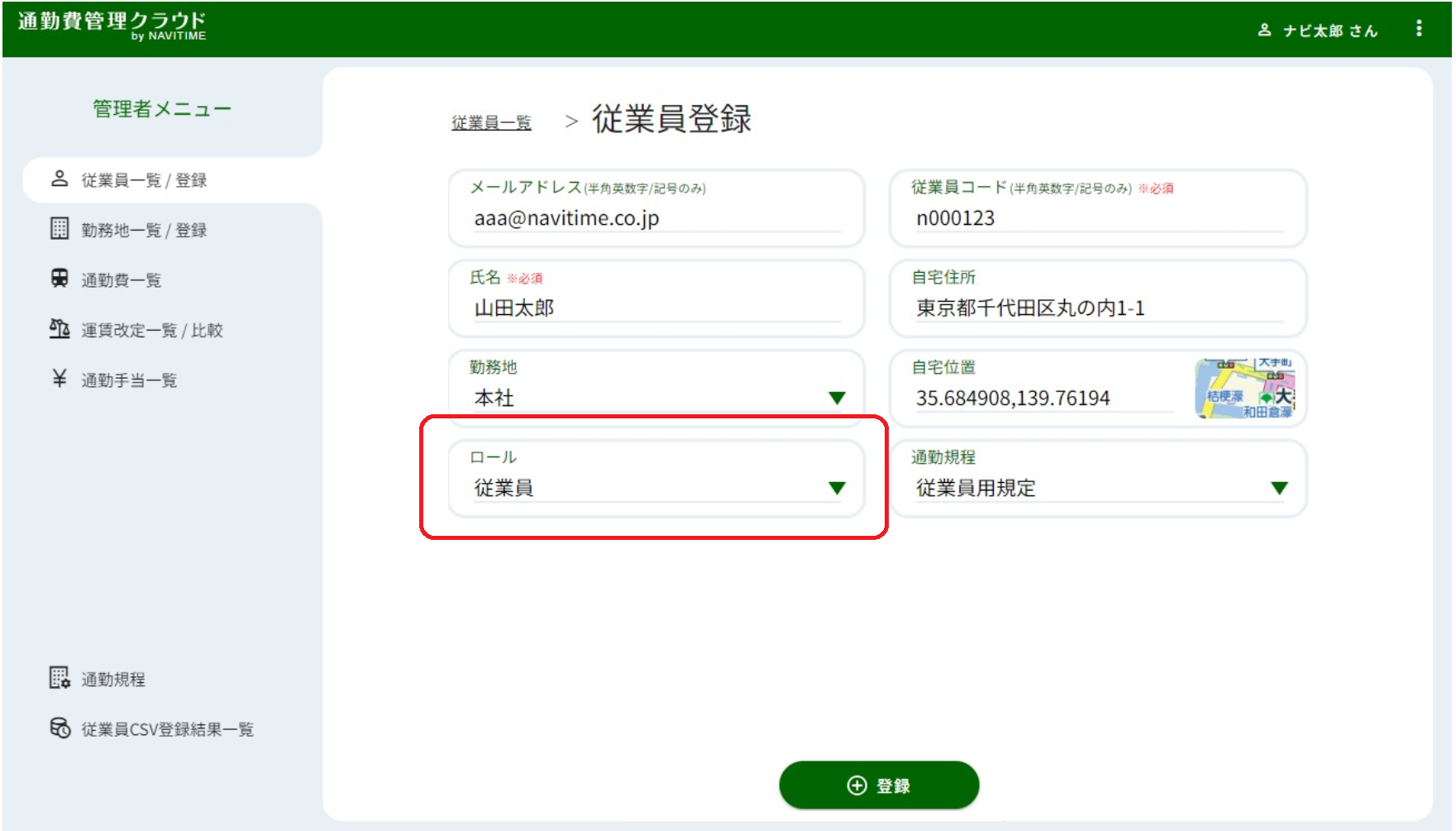Click the train icon beside 通勤費一覧
Screen dimensions: 1456x831
click(x=60, y=278)
